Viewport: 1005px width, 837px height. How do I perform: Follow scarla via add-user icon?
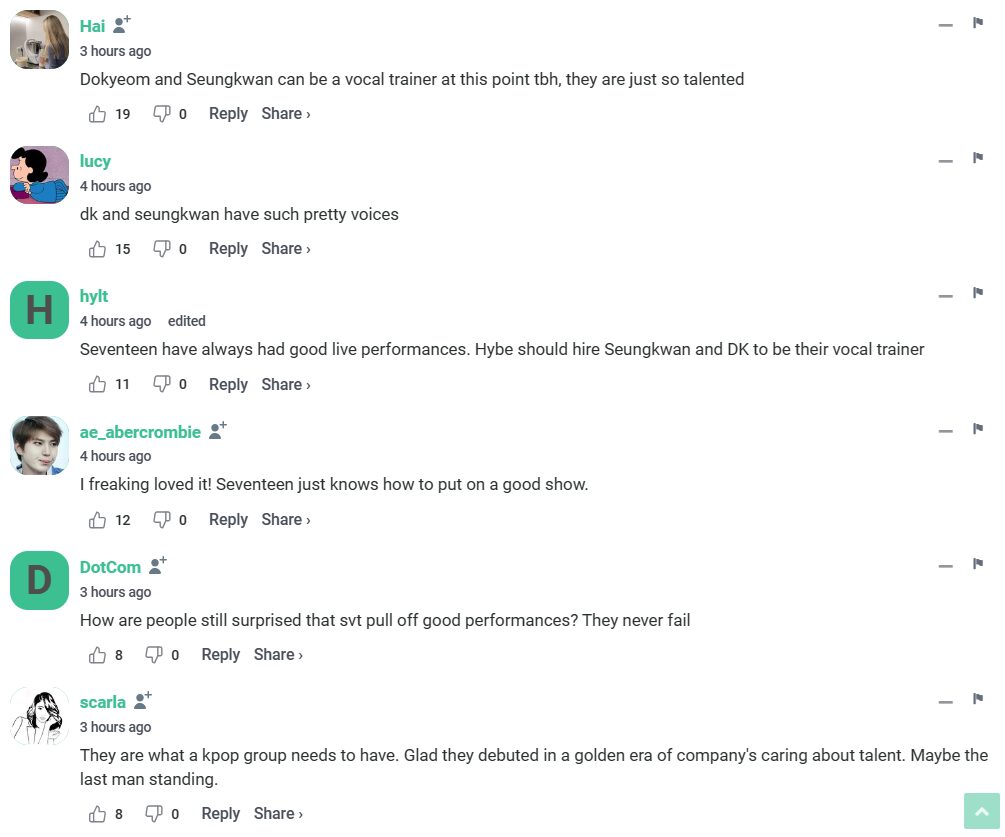pos(143,701)
